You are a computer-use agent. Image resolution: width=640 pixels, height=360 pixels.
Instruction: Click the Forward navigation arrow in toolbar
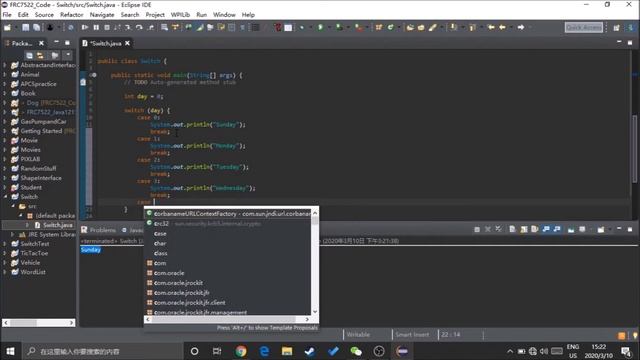[x=521, y=27]
